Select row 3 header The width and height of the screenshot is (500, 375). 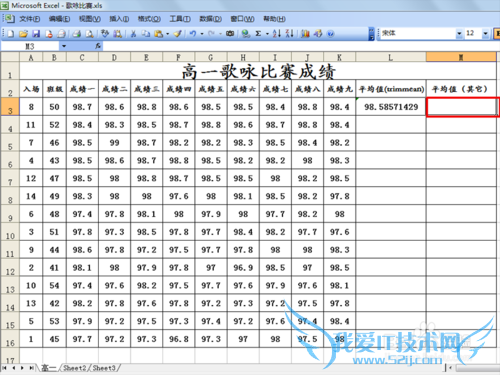coord(10,107)
